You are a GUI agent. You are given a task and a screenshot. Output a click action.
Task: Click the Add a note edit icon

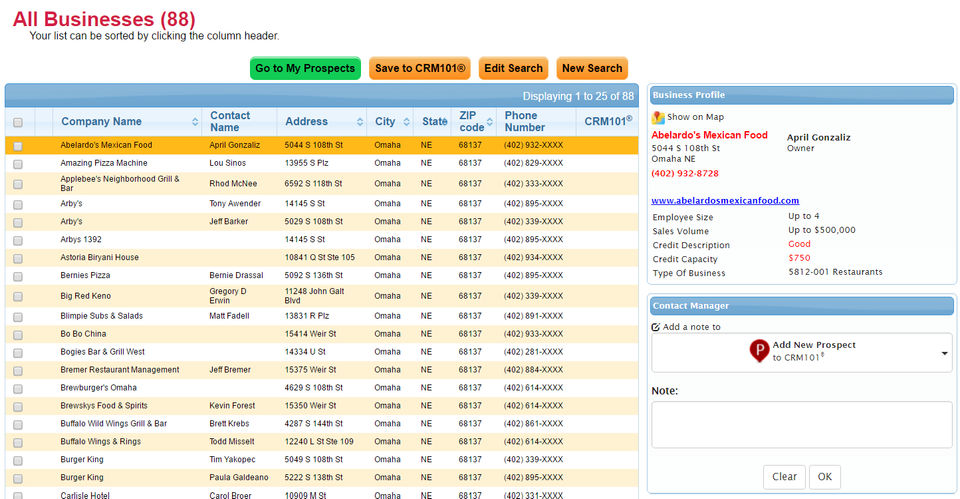coord(656,327)
